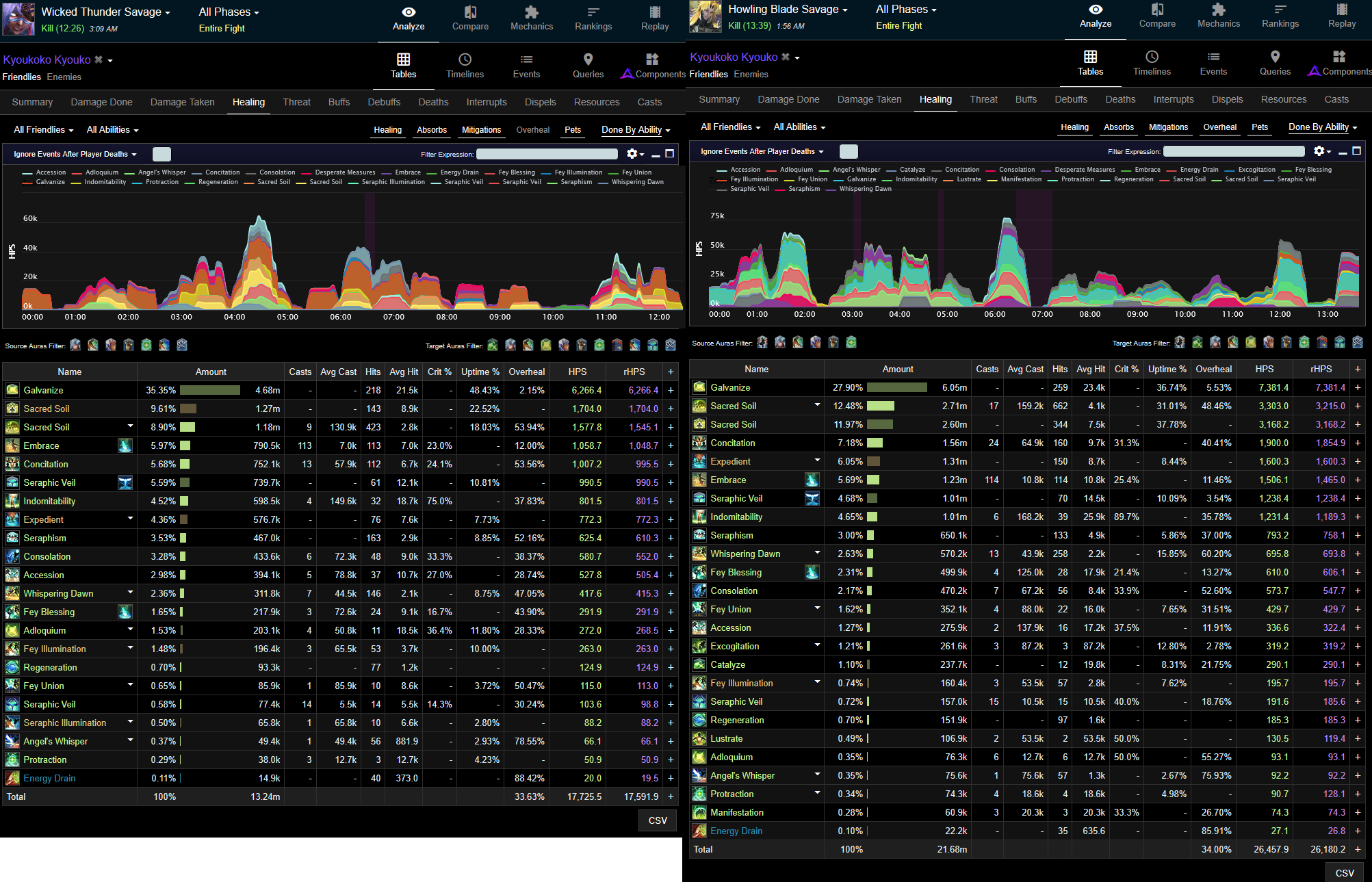Open Components in Wicked Thunder report

tap(652, 66)
